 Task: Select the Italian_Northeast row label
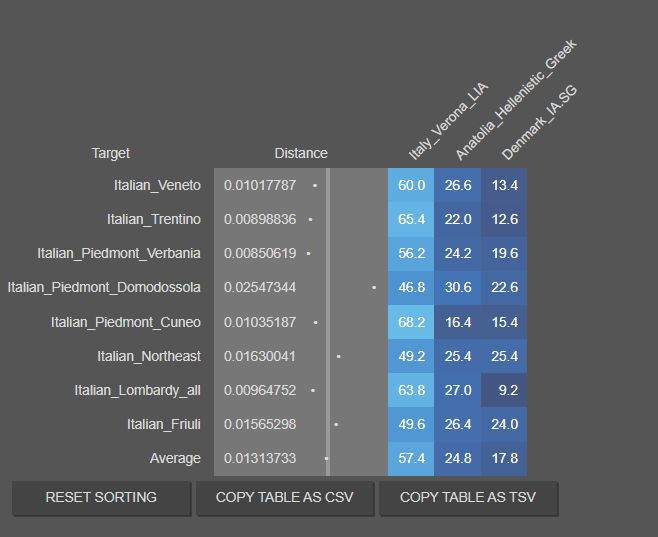(x=149, y=356)
